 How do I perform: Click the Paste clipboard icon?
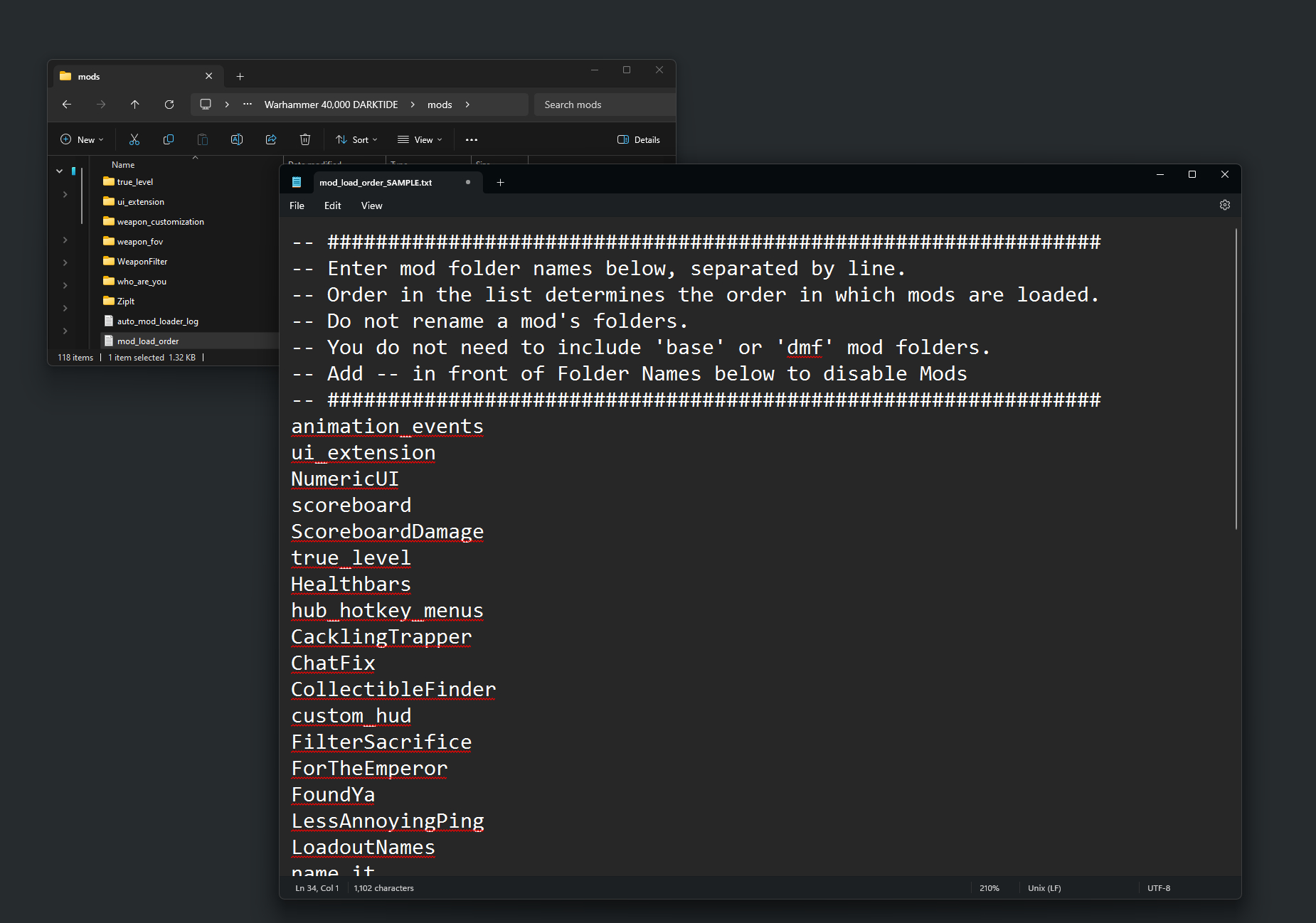(x=203, y=140)
